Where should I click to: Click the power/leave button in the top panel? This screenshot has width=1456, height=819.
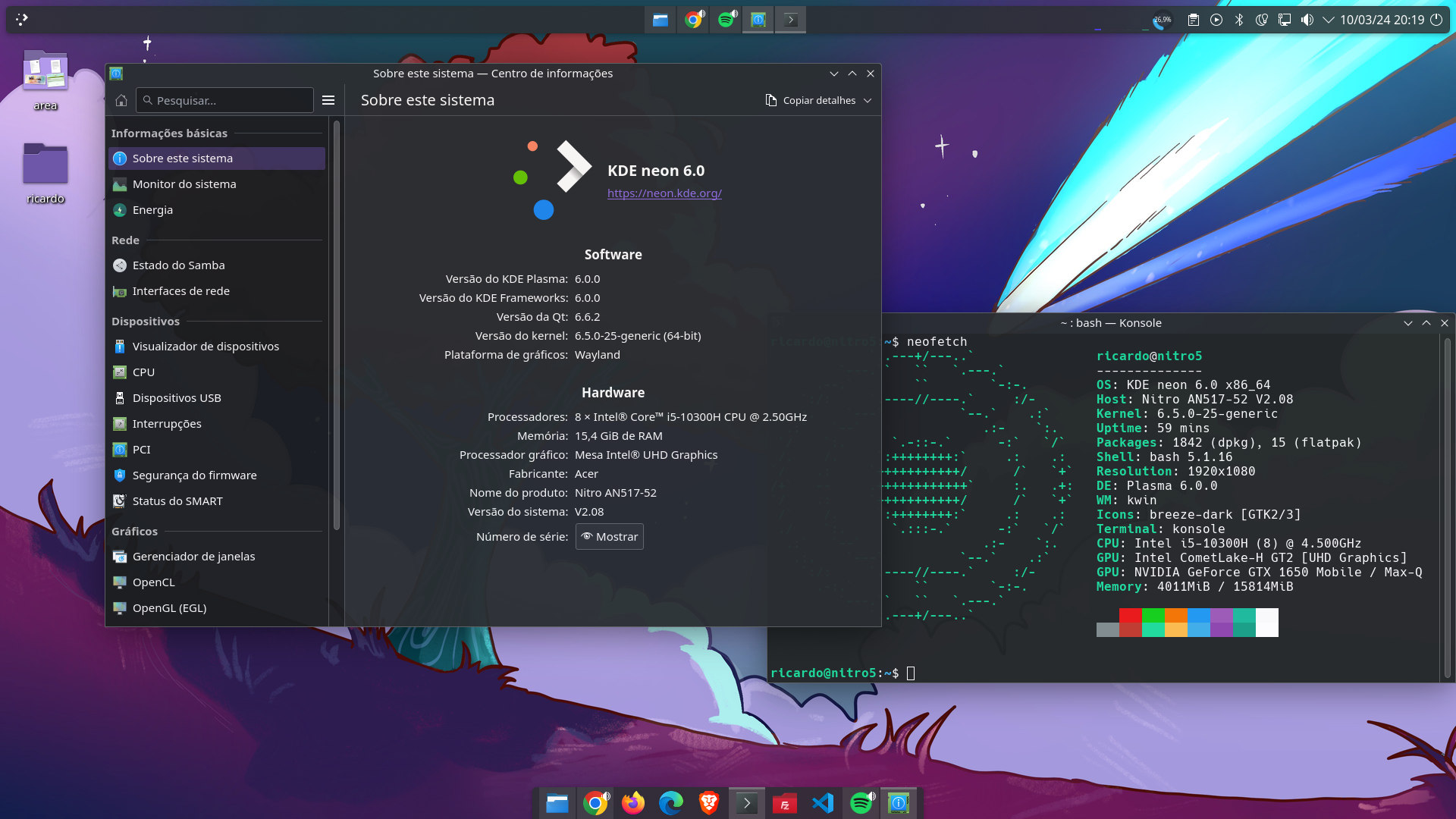pos(1436,20)
